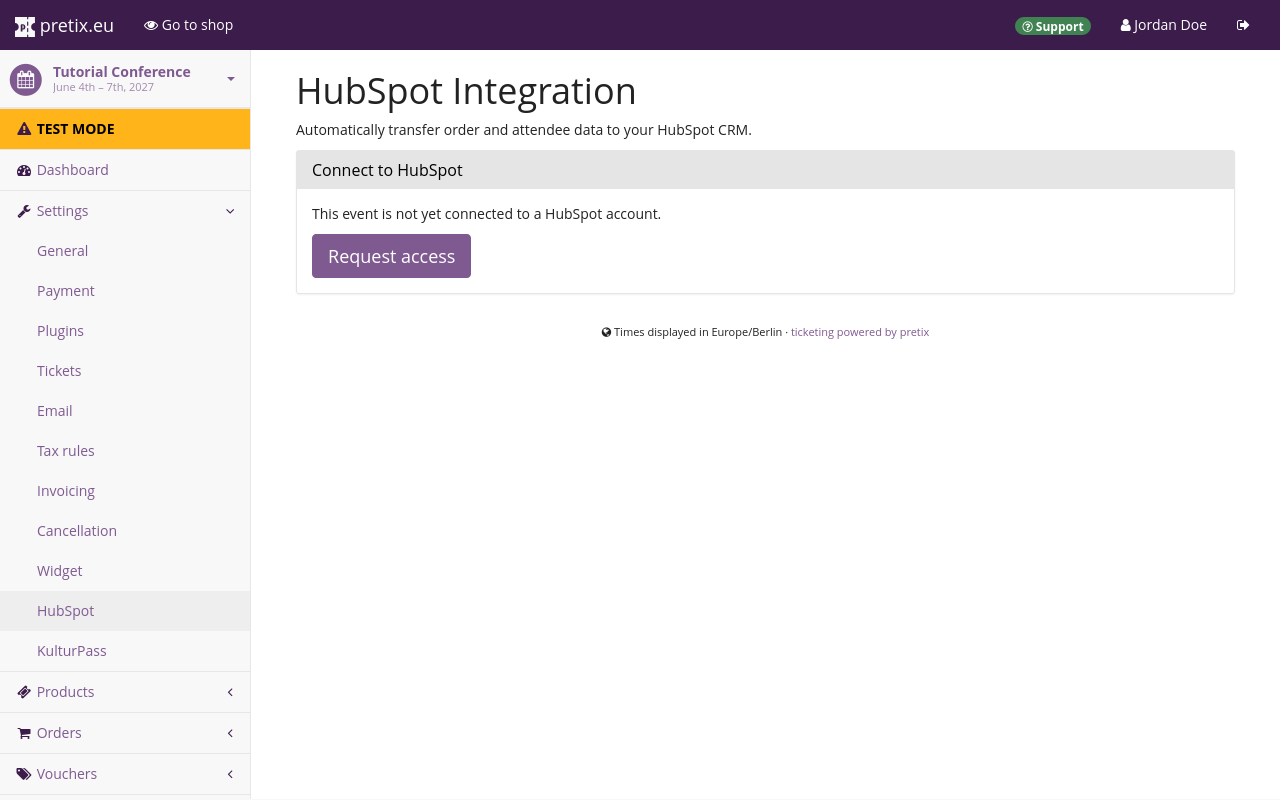This screenshot has height=800, width=1280.
Task: Open the Plugins settings page
Action: click(x=60, y=331)
